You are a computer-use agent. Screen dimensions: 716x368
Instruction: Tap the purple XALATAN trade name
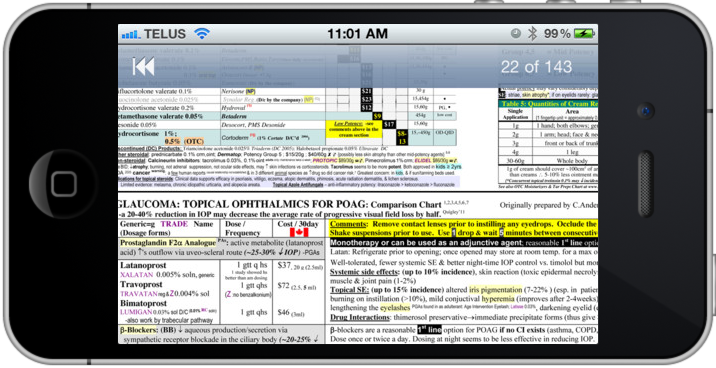[x=137, y=275]
